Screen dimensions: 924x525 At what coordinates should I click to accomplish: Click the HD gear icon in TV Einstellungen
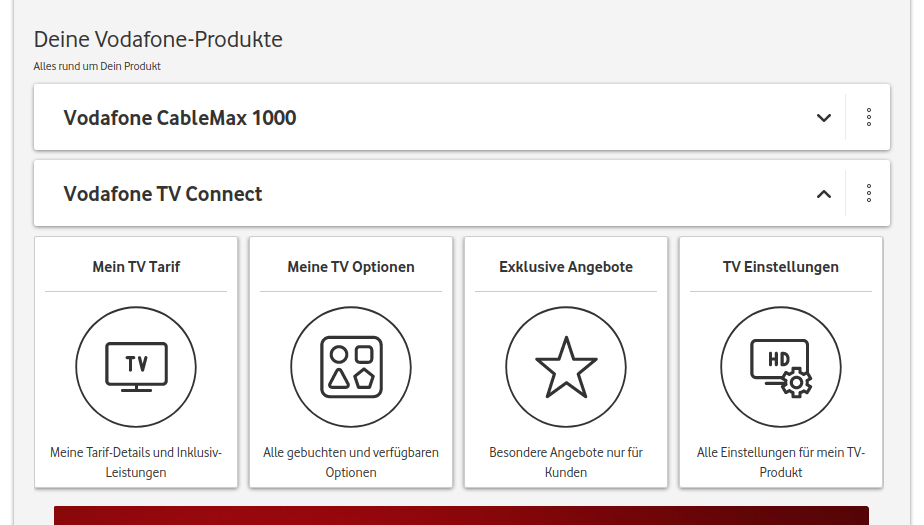781,366
